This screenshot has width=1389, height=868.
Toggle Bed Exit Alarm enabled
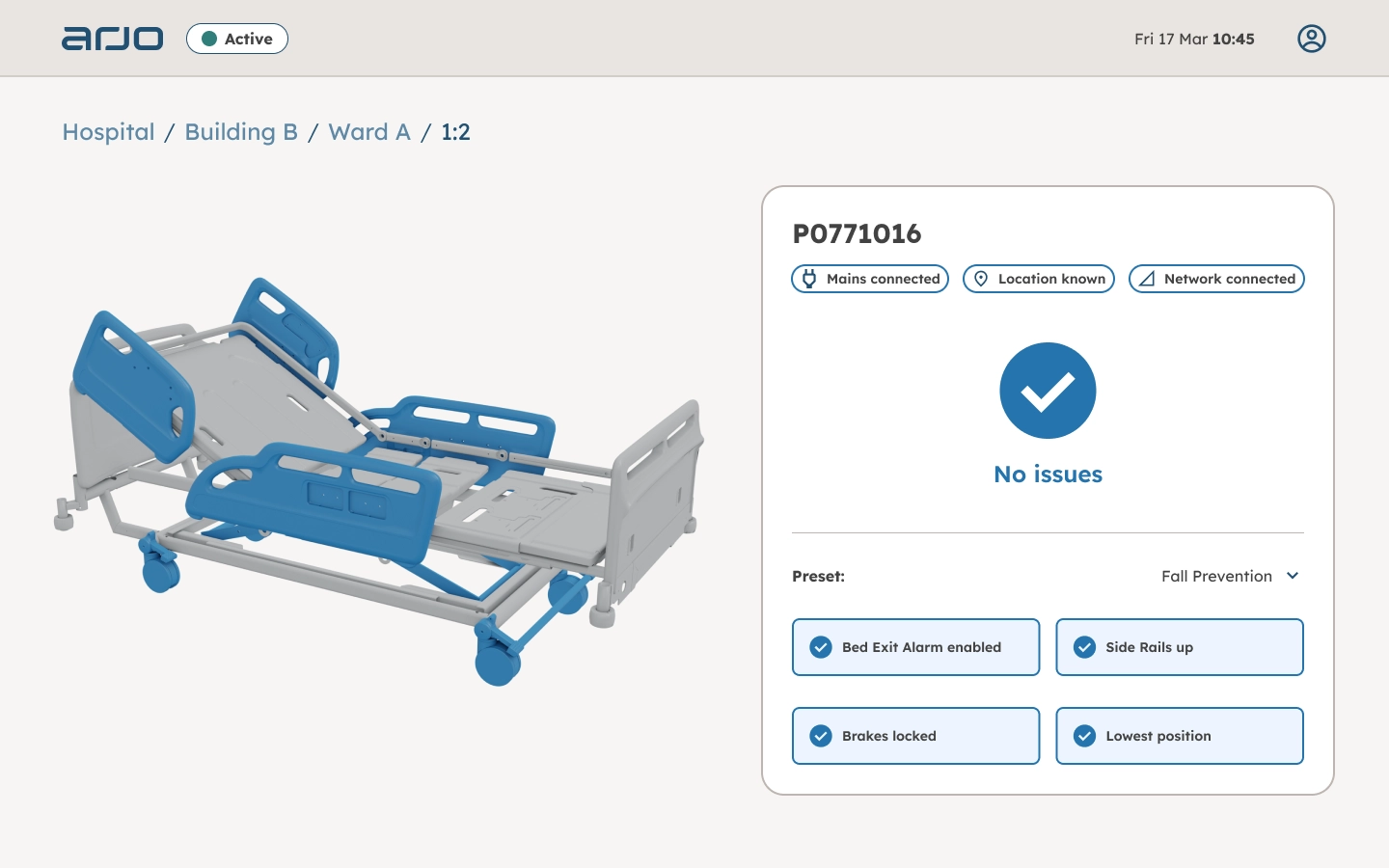coord(915,647)
